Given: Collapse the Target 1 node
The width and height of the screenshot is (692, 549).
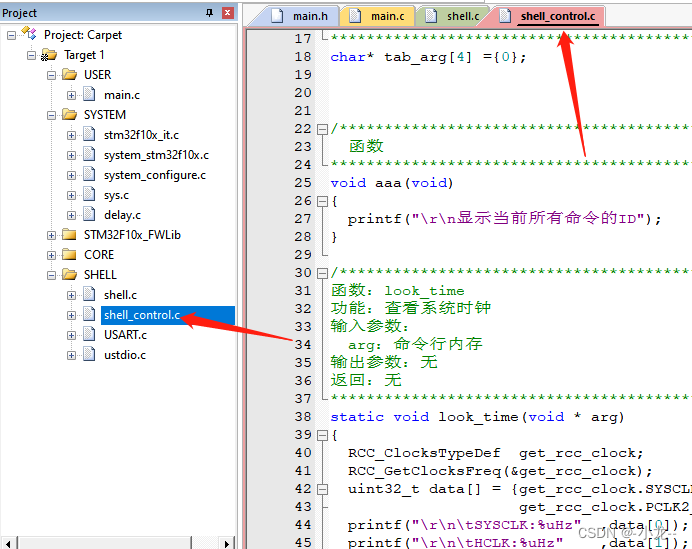Looking at the screenshot, I should [31, 55].
